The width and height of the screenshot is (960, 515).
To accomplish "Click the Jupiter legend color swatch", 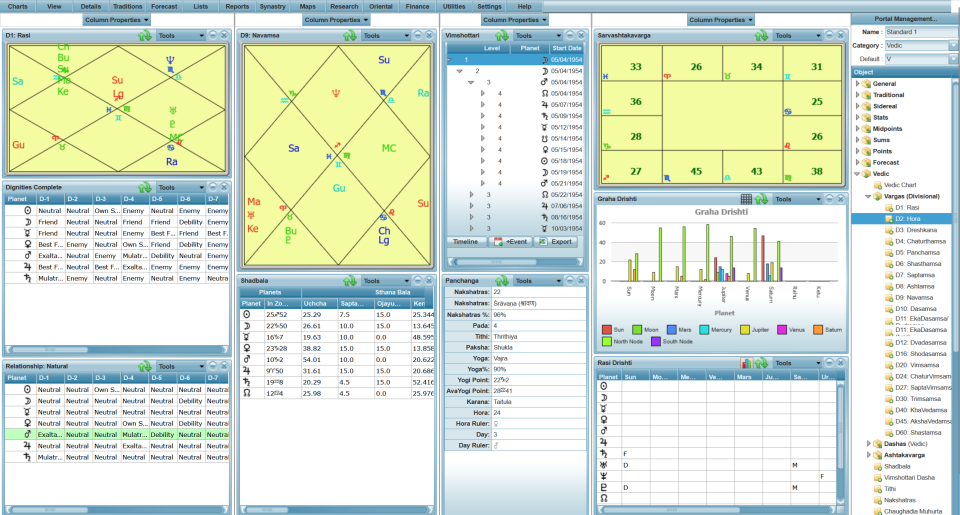I will point(744,329).
